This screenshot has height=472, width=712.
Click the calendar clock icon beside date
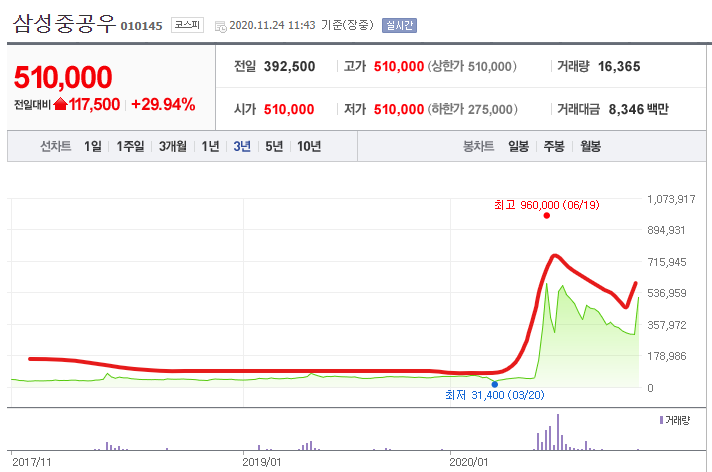coord(221,27)
